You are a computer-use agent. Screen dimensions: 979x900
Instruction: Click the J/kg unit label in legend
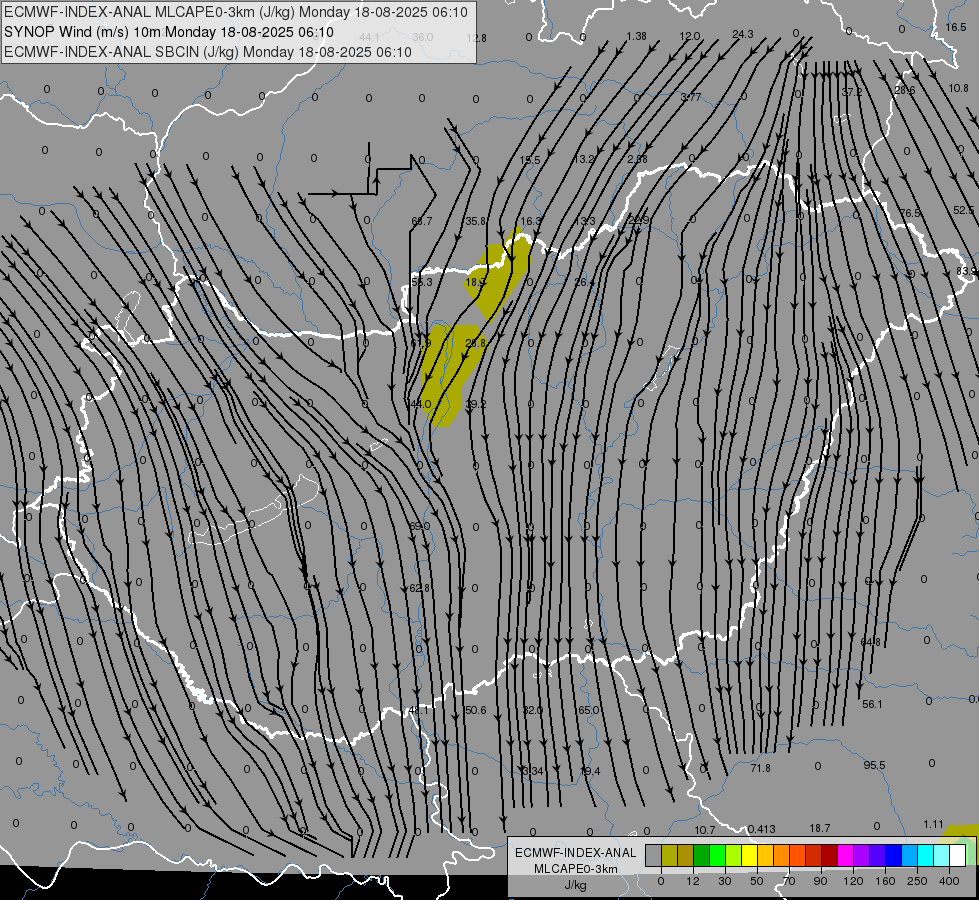pos(576,885)
